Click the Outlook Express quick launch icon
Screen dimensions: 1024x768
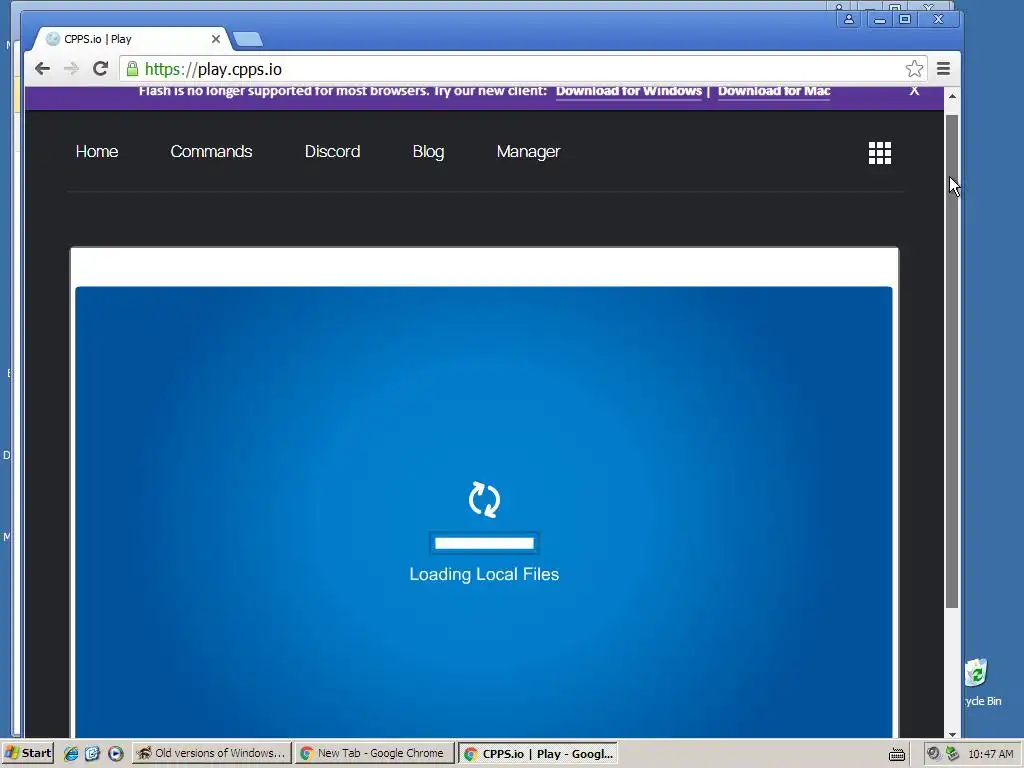tap(92, 754)
